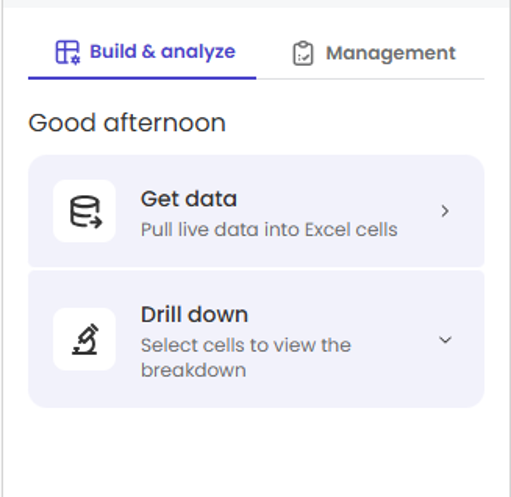Click the "Drill down" card title

194,314
